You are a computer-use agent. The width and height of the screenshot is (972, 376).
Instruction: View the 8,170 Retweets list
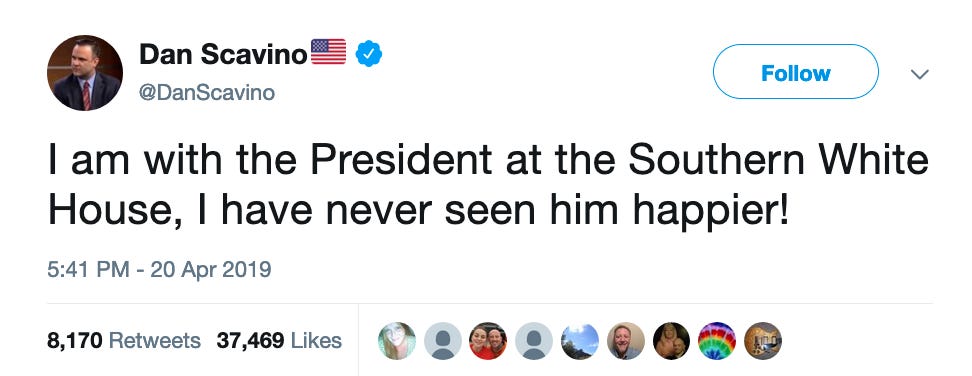pos(124,340)
